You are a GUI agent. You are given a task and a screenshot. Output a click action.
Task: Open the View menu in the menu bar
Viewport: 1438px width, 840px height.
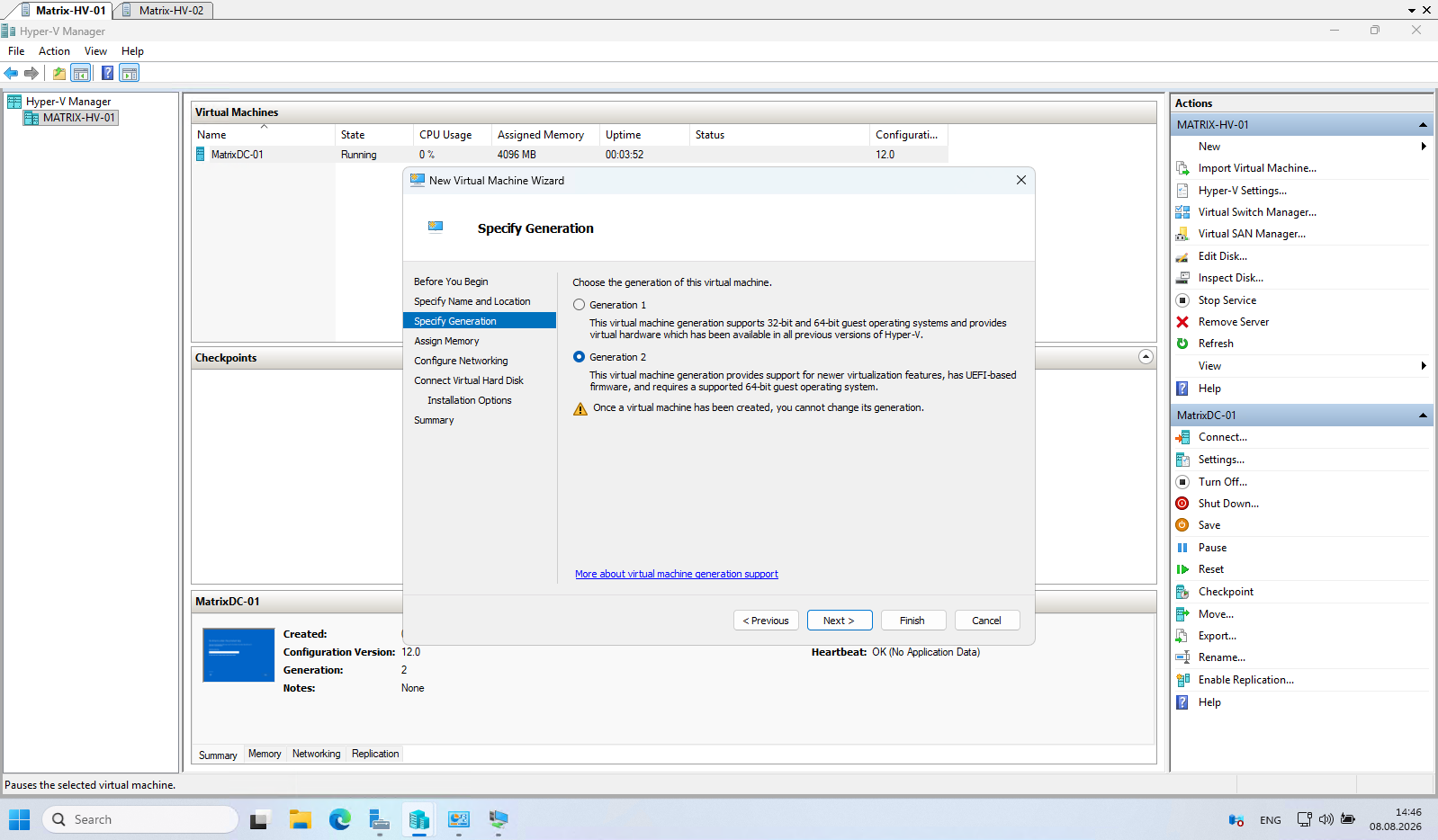95,51
